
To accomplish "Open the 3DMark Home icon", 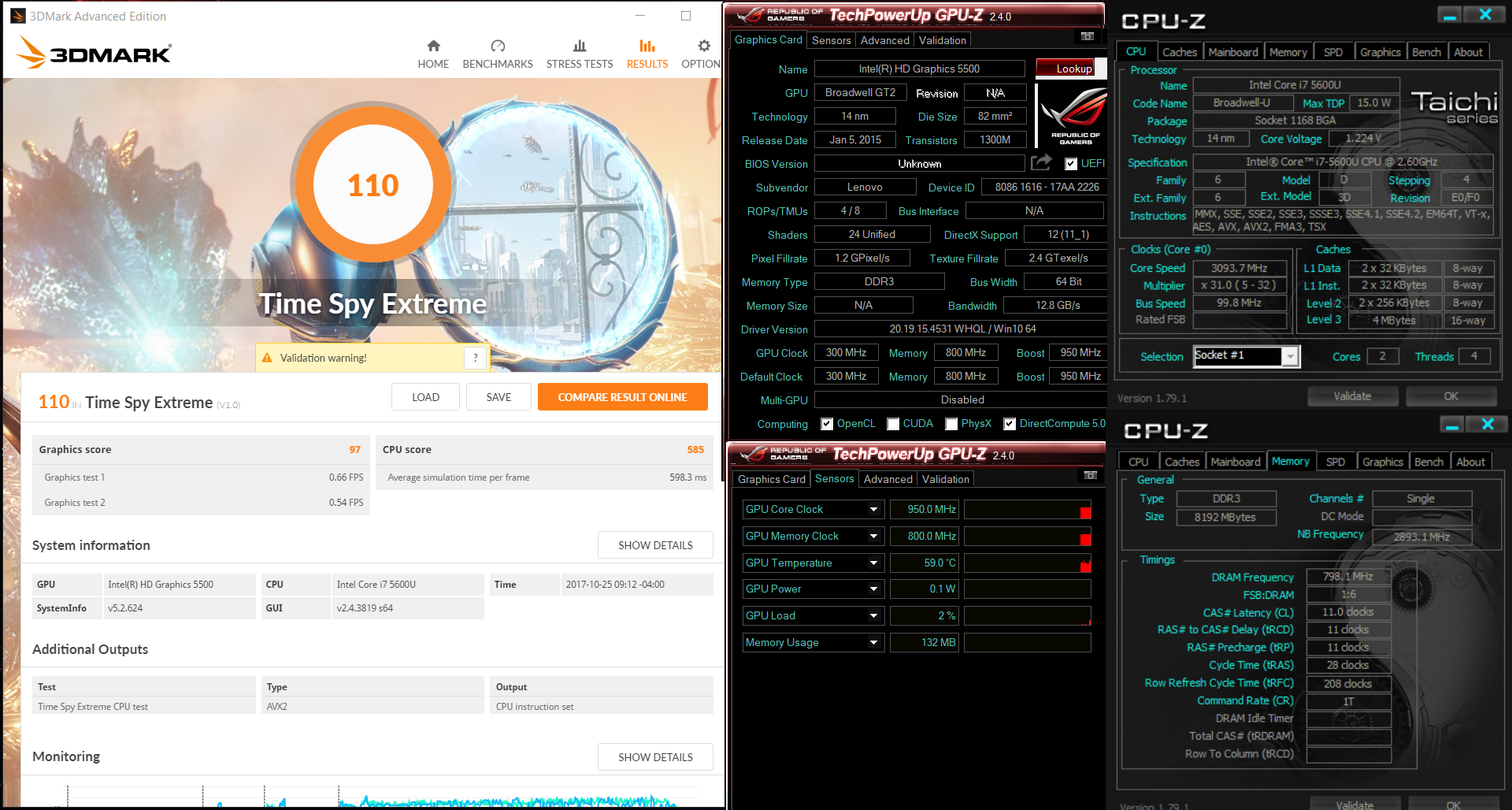I will click(x=433, y=46).
